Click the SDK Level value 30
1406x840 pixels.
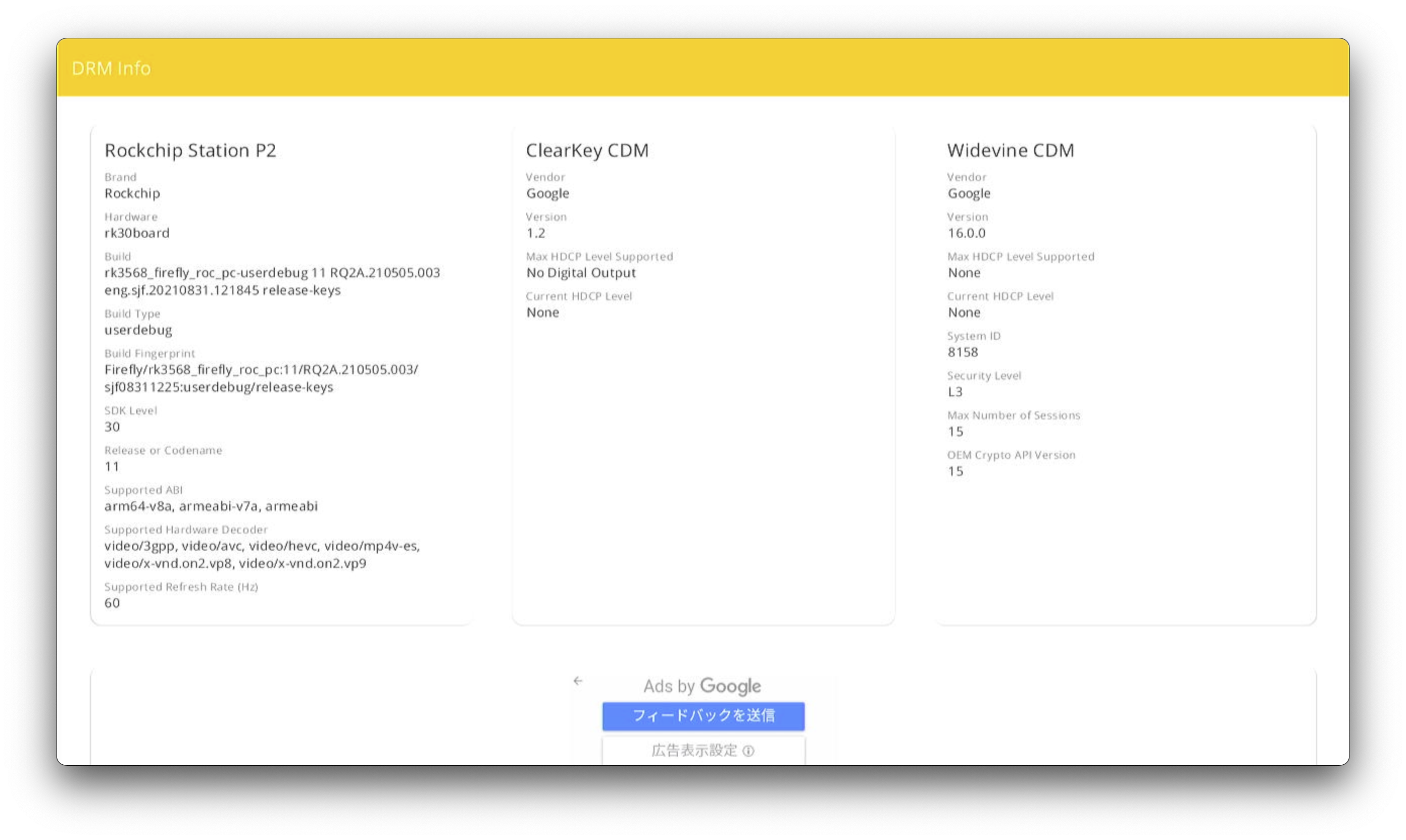coord(112,427)
